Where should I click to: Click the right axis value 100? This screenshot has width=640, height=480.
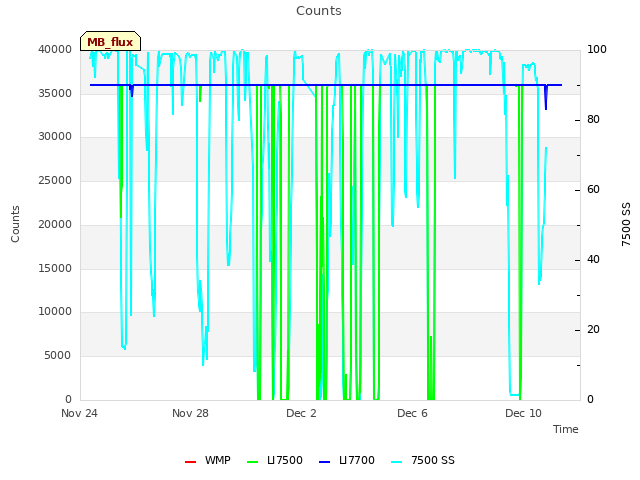point(597,49)
